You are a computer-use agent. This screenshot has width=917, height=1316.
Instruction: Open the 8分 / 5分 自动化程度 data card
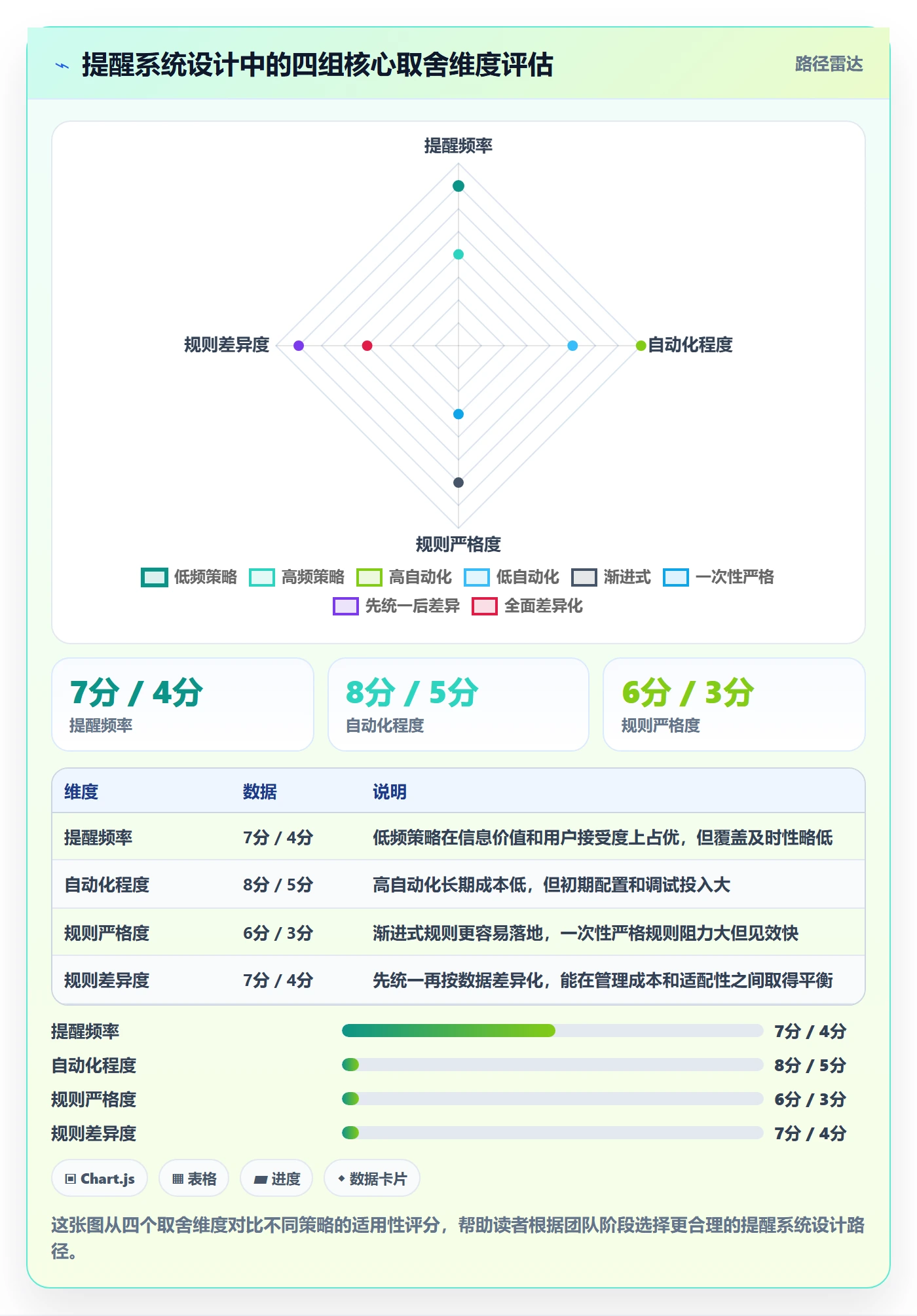point(458,704)
